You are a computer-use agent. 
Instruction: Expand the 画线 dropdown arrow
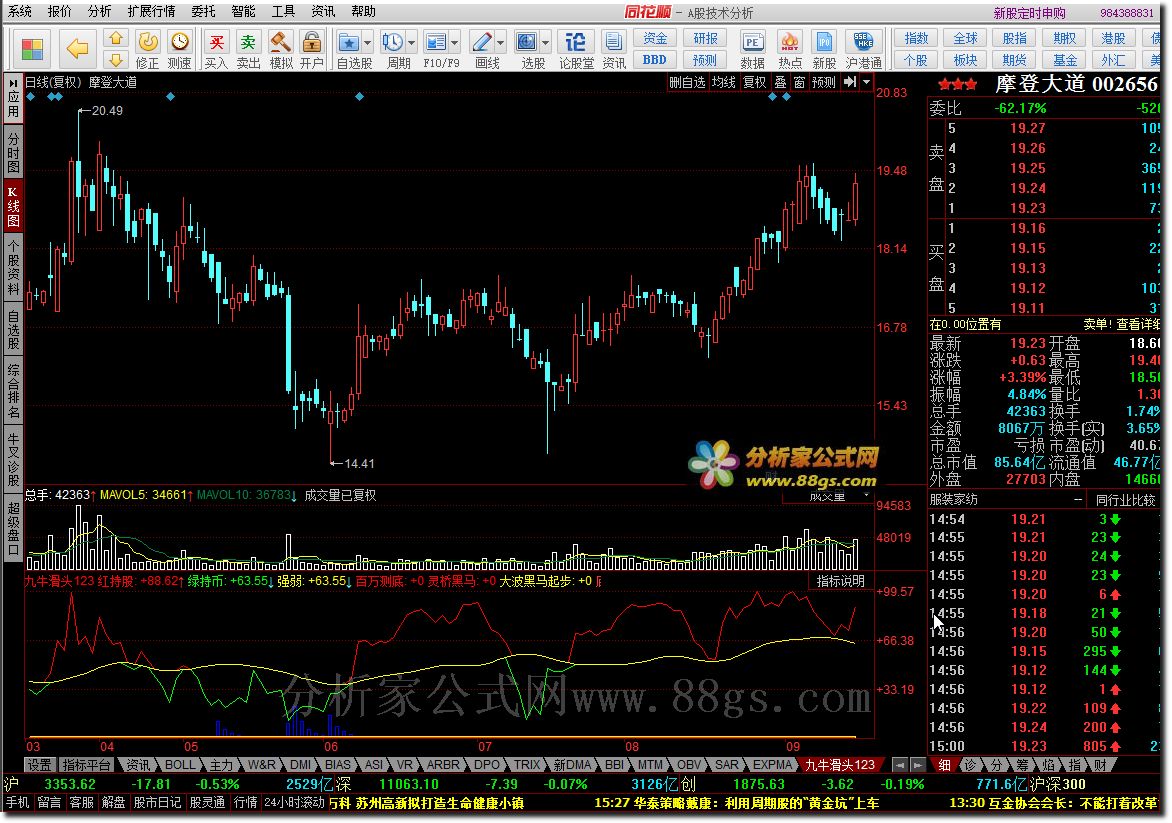(x=501, y=43)
